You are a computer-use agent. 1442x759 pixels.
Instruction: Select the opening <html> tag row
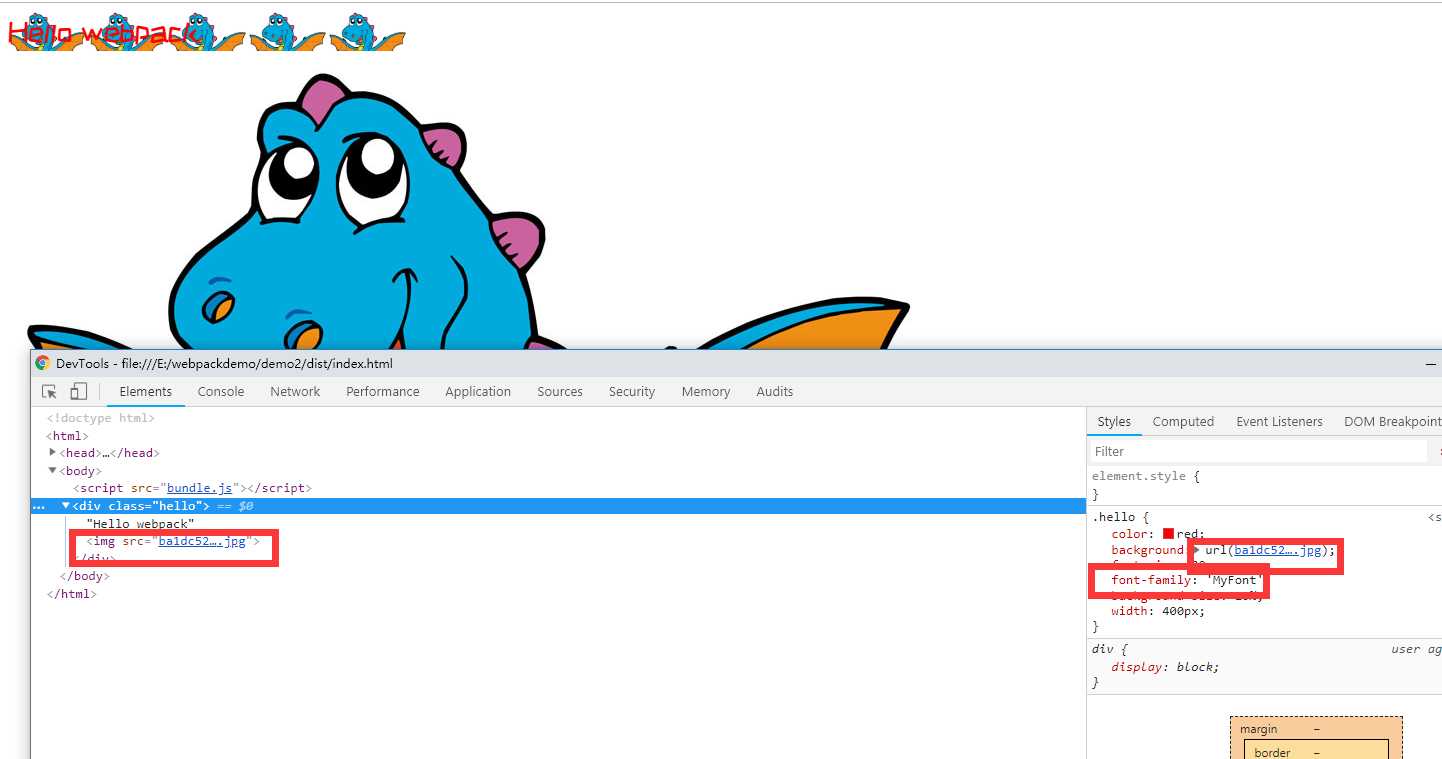67,435
